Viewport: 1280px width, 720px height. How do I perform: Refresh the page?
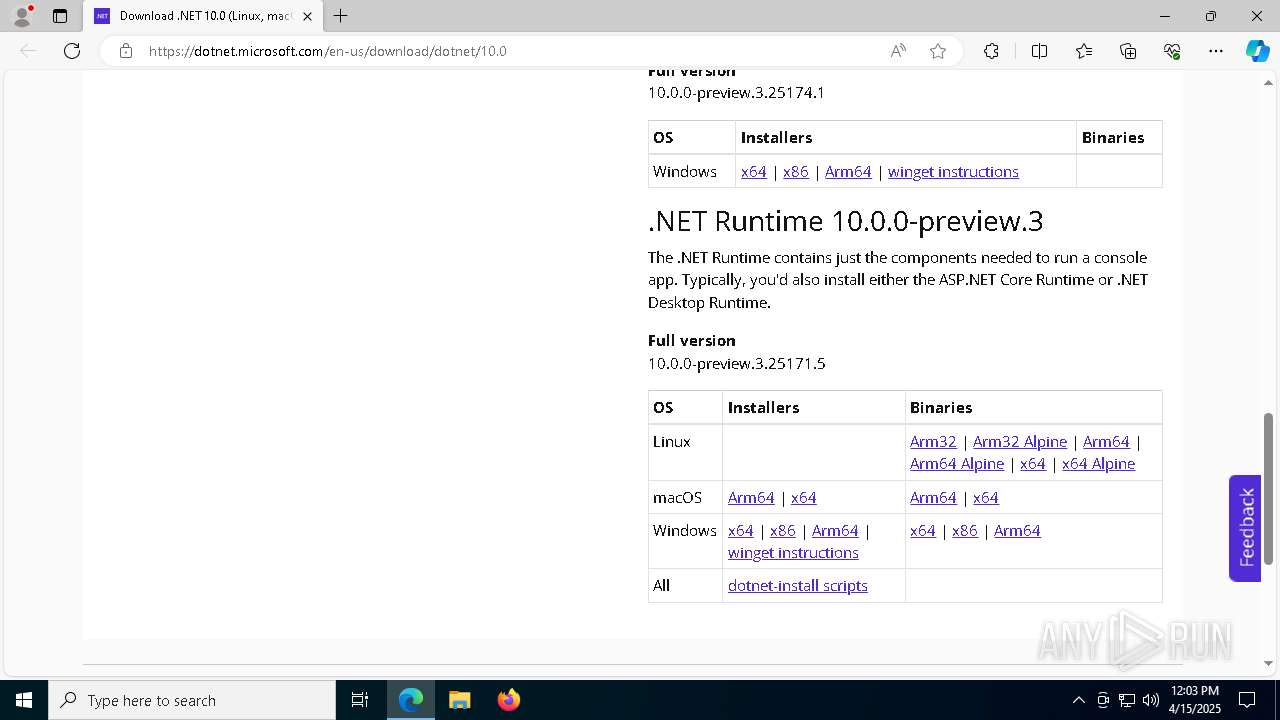(72, 51)
